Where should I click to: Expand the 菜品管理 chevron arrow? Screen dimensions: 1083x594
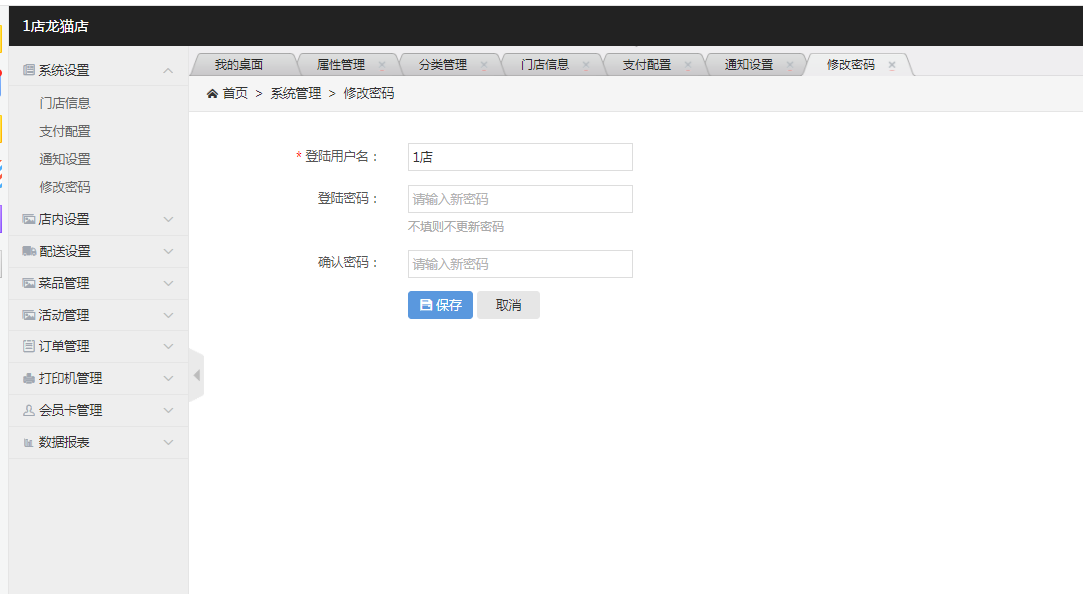[x=168, y=283]
